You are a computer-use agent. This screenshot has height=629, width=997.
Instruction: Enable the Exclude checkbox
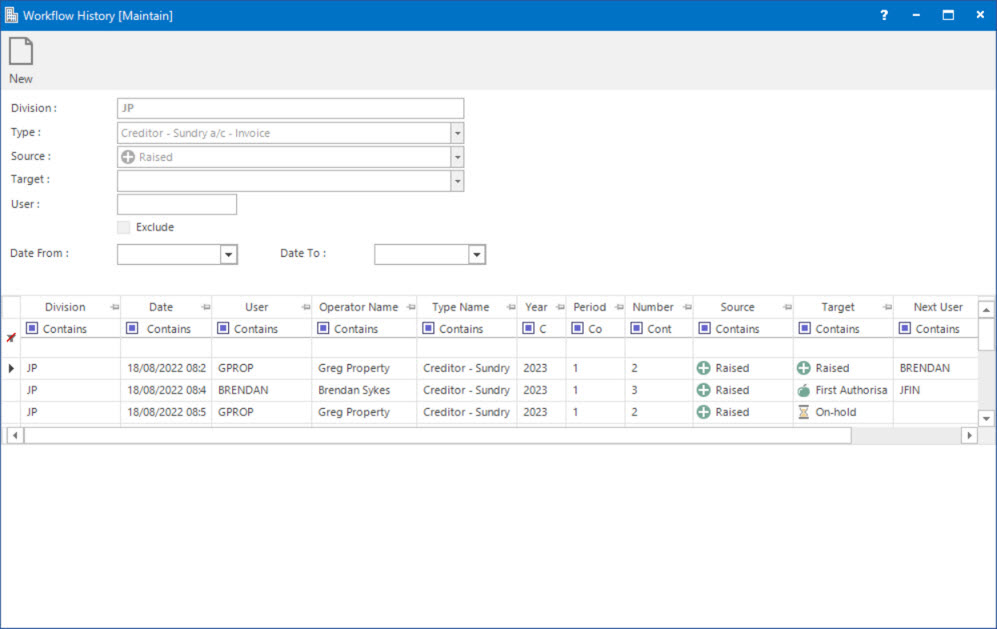point(122,227)
